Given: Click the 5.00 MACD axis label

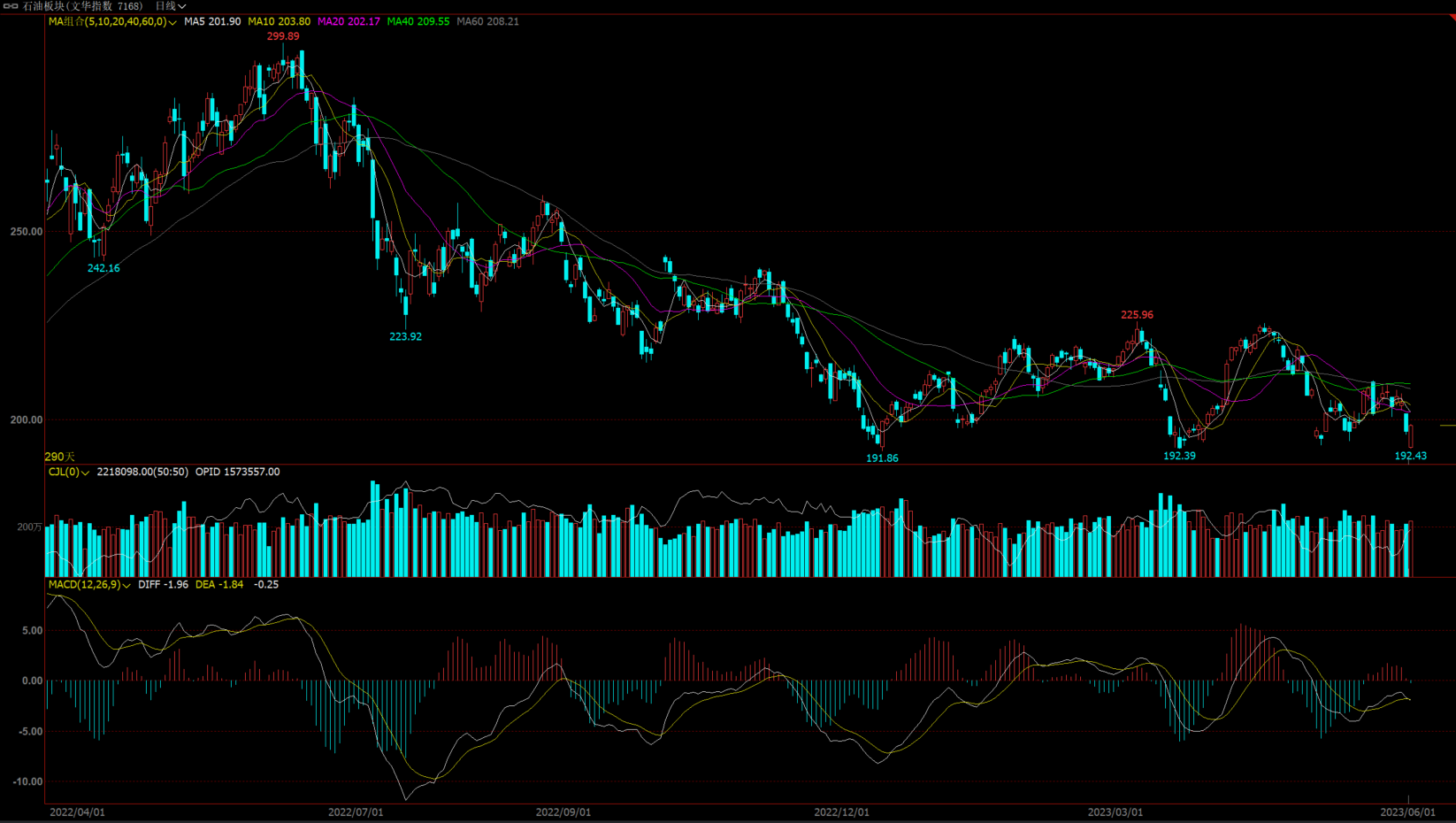Looking at the screenshot, I should point(32,631).
